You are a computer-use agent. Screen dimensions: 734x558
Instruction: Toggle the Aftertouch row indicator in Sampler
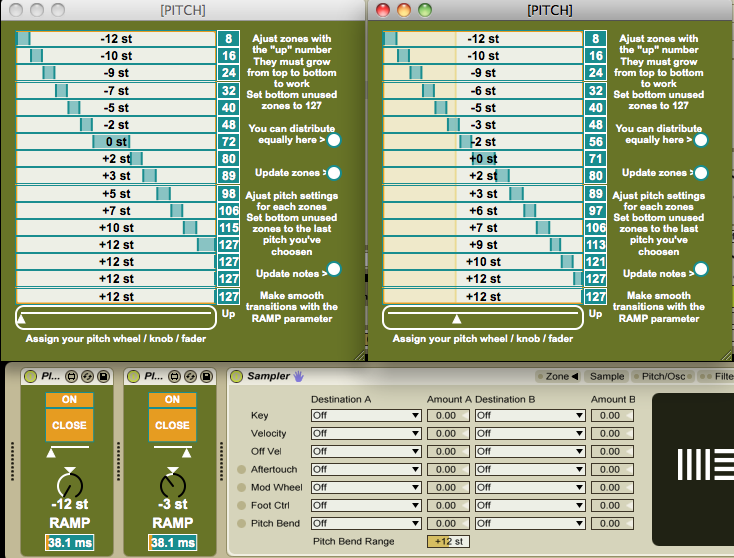pyautogui.click(x=240, y=470)
